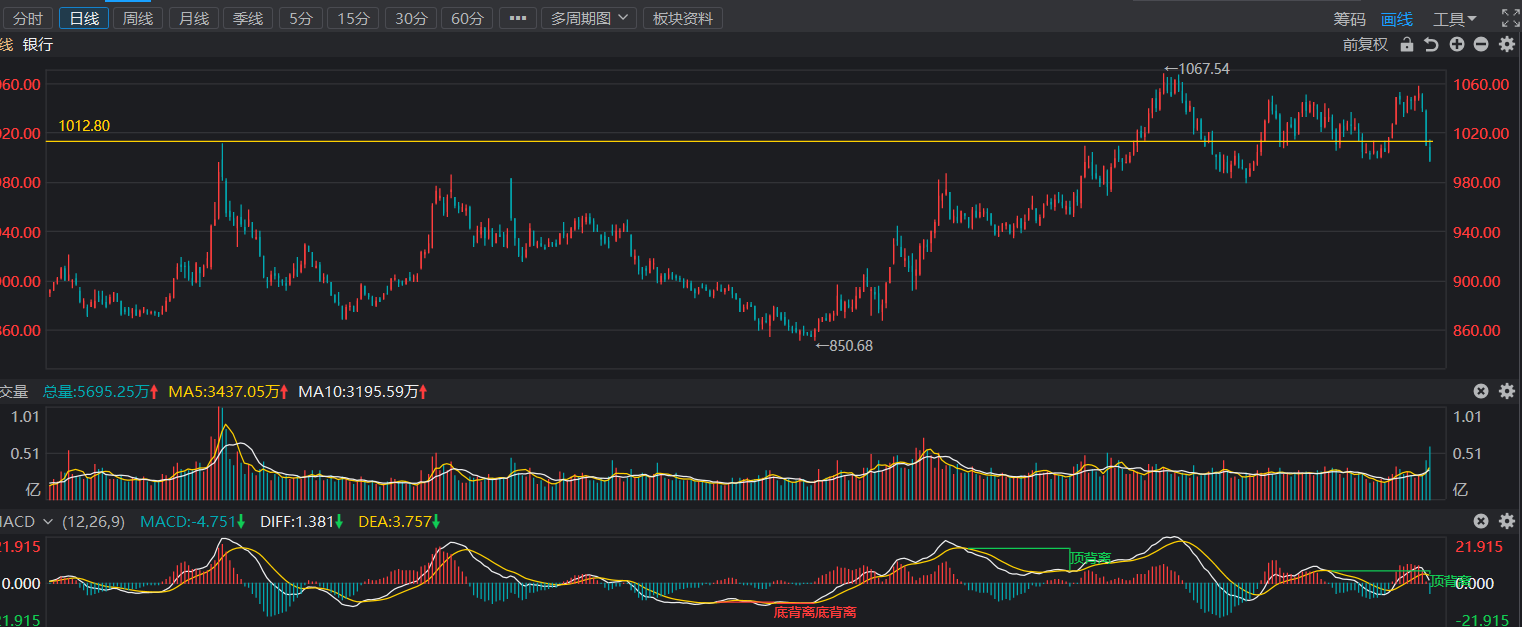The image size is (1522, 627).
Task: Open volume panel settings gear
Action: [1506, 391]
